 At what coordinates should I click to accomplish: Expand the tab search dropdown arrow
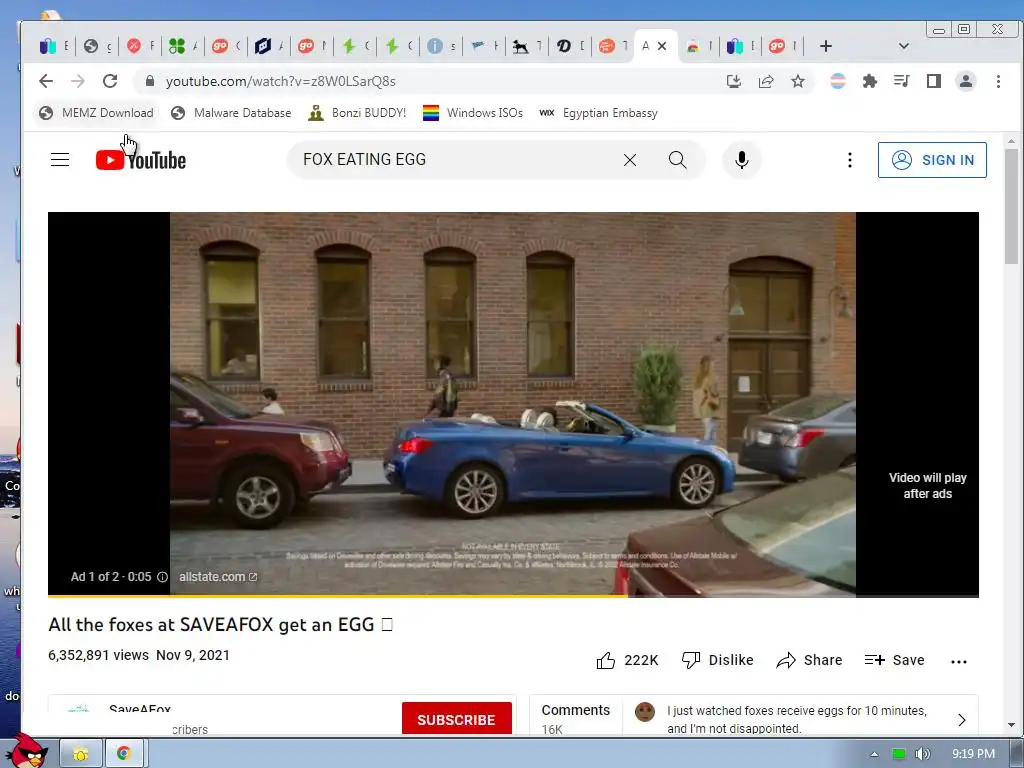[x=903, y=46]
